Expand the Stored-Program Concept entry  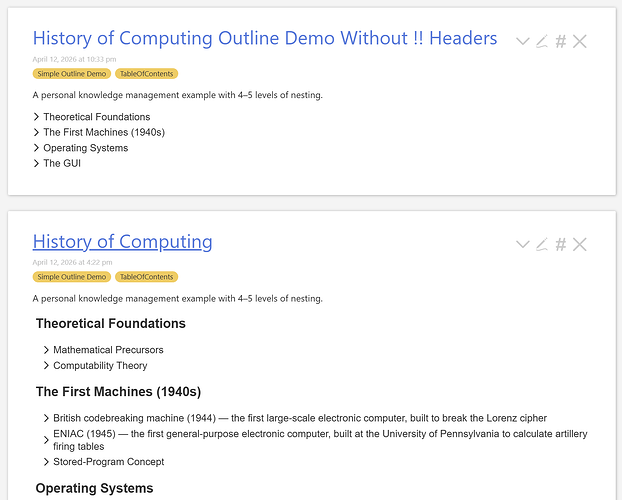point(47,462)
